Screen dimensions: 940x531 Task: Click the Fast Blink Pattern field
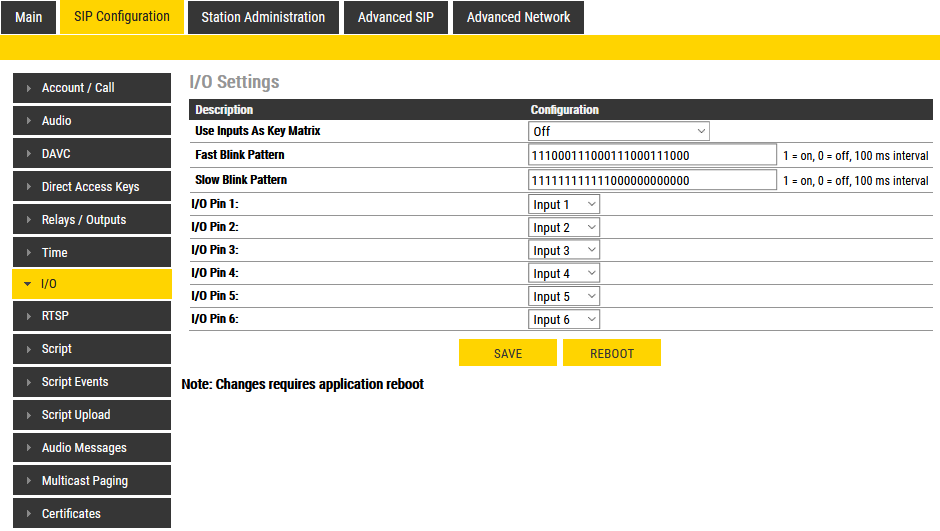click(x=652, y=155)
